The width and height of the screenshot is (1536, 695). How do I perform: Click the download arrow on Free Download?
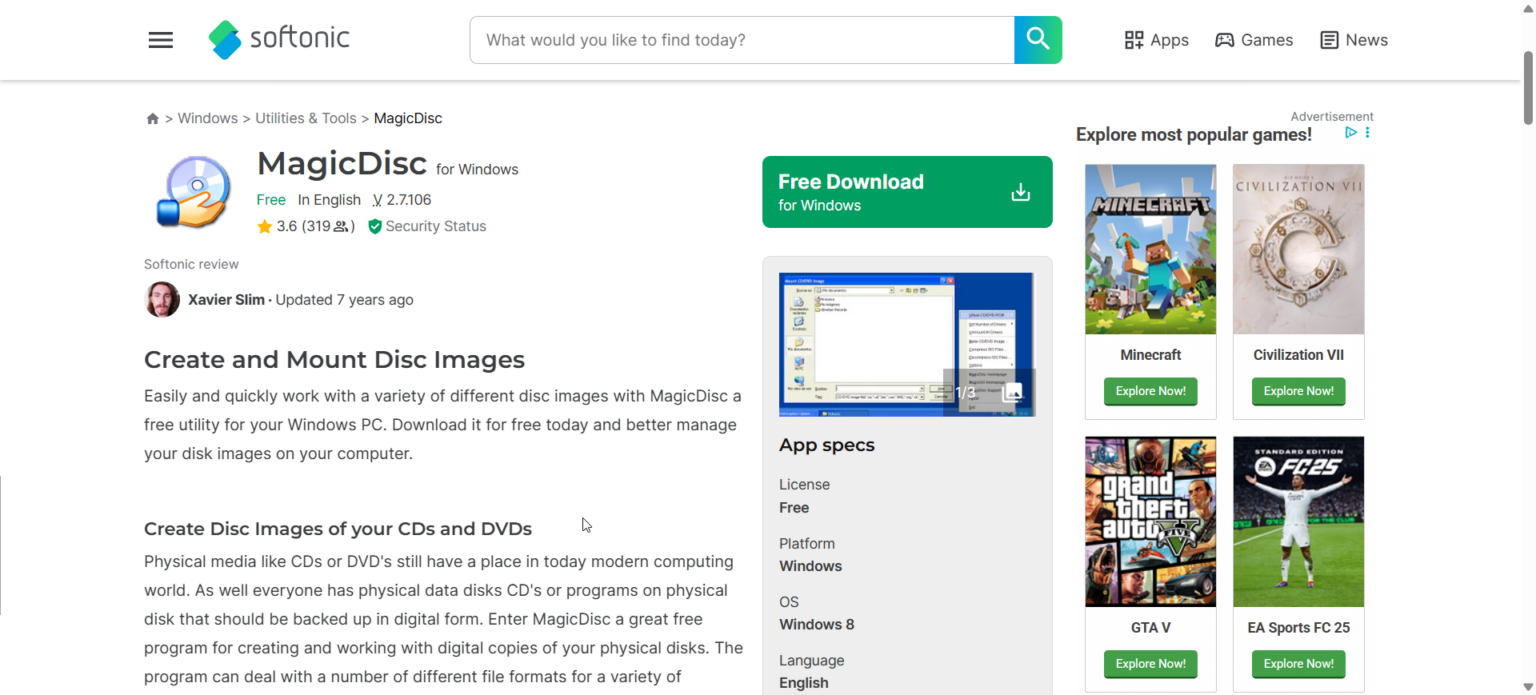[x=1020, y=191]
